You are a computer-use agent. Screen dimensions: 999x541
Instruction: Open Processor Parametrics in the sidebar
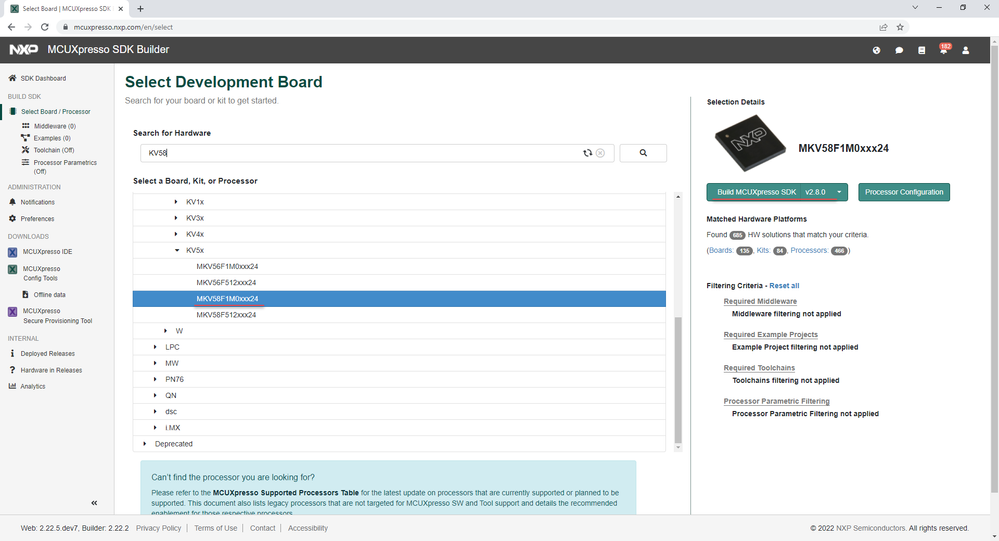point(65,162)
